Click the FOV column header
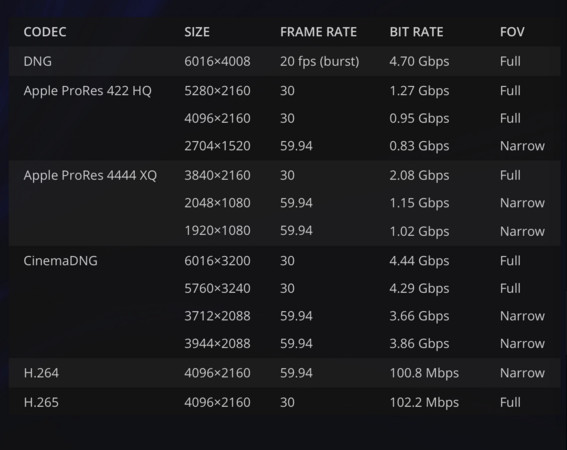The width and height of the screenshot is (567, 450). (512, 32)
